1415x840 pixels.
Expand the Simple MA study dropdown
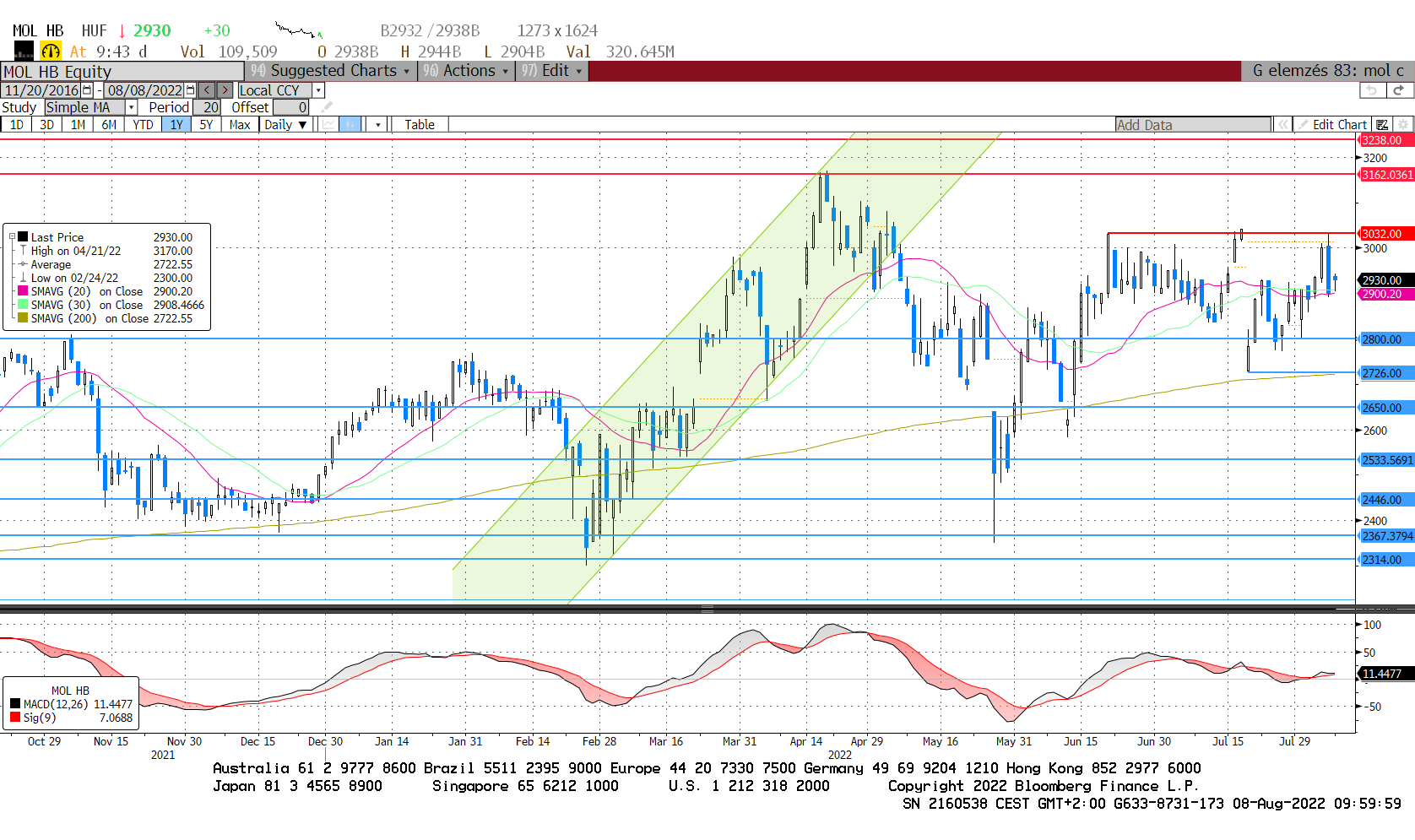[131, 107]
